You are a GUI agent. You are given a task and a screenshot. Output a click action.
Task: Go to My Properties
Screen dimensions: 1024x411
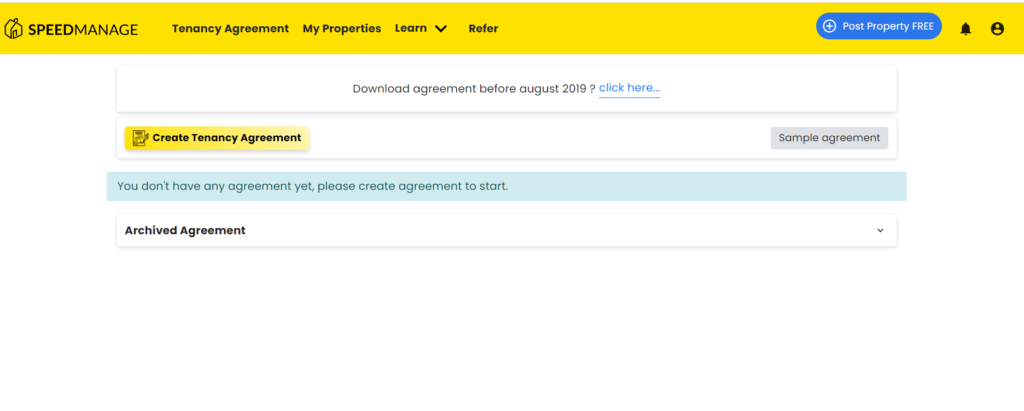[x=342, y=29]
